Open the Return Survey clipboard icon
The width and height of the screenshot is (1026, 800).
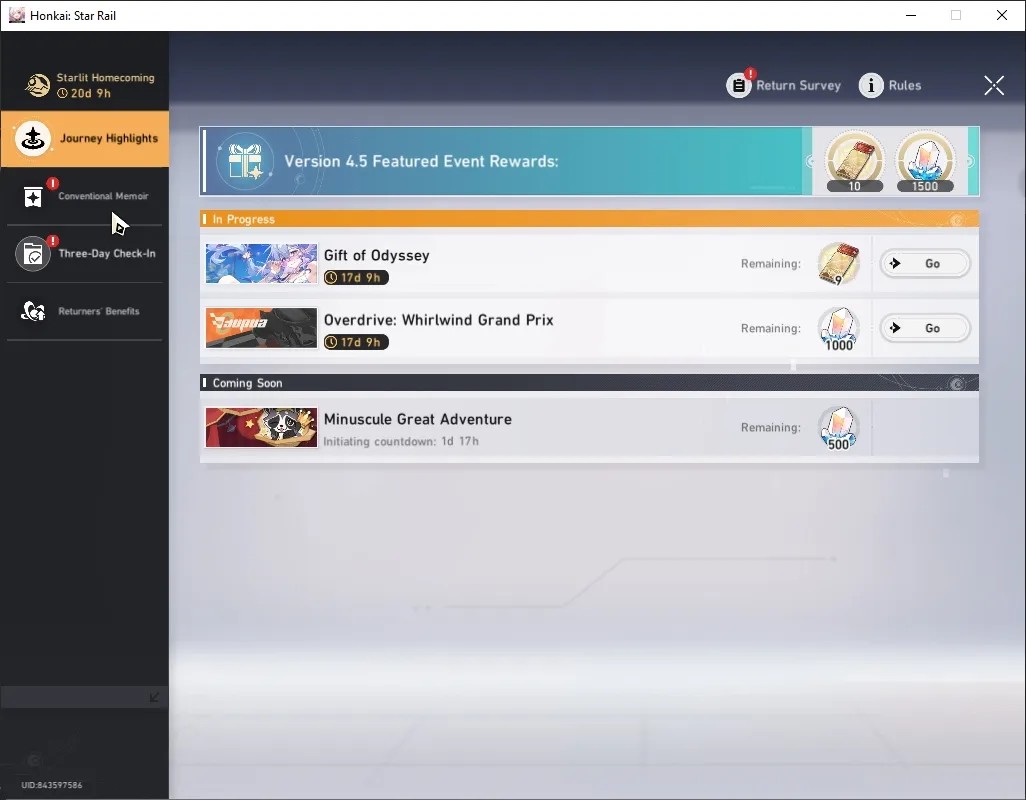738,85
